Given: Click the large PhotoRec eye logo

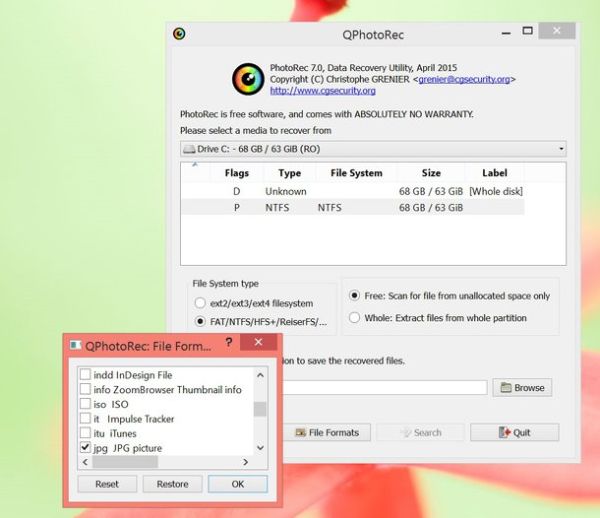Looking at the screenshot, I should point(248,79).
